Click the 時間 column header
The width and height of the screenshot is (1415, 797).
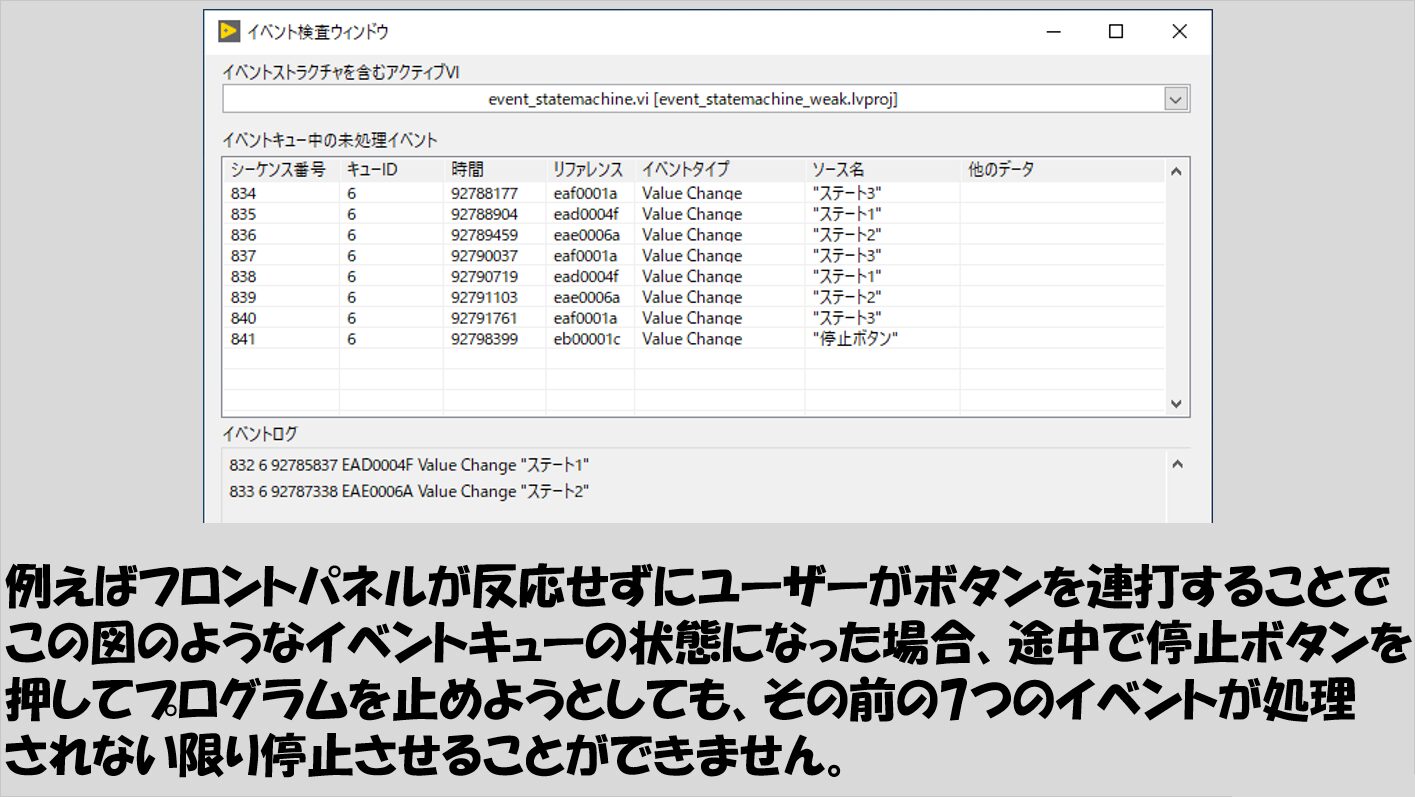(x=467, y=169)
